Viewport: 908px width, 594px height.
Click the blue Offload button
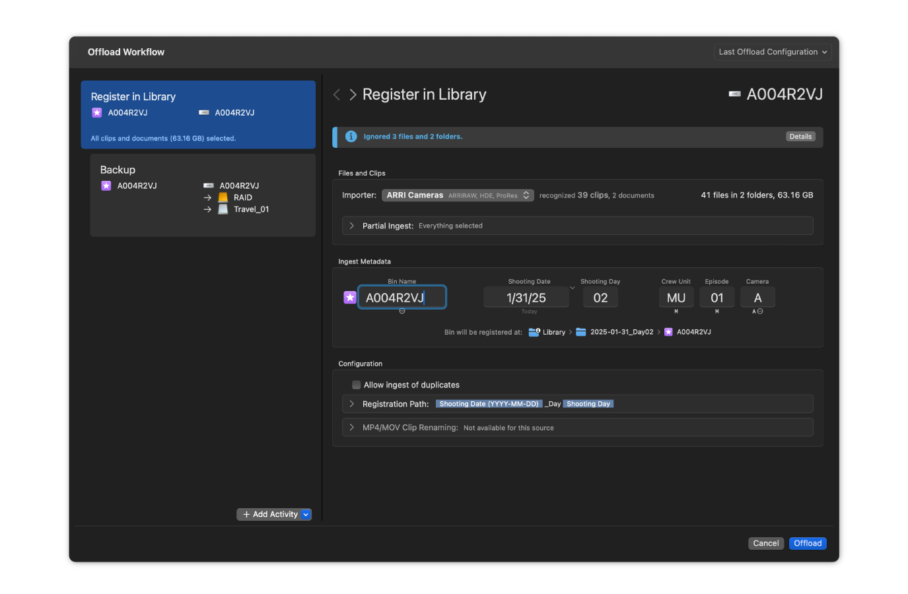coord(807,543)
